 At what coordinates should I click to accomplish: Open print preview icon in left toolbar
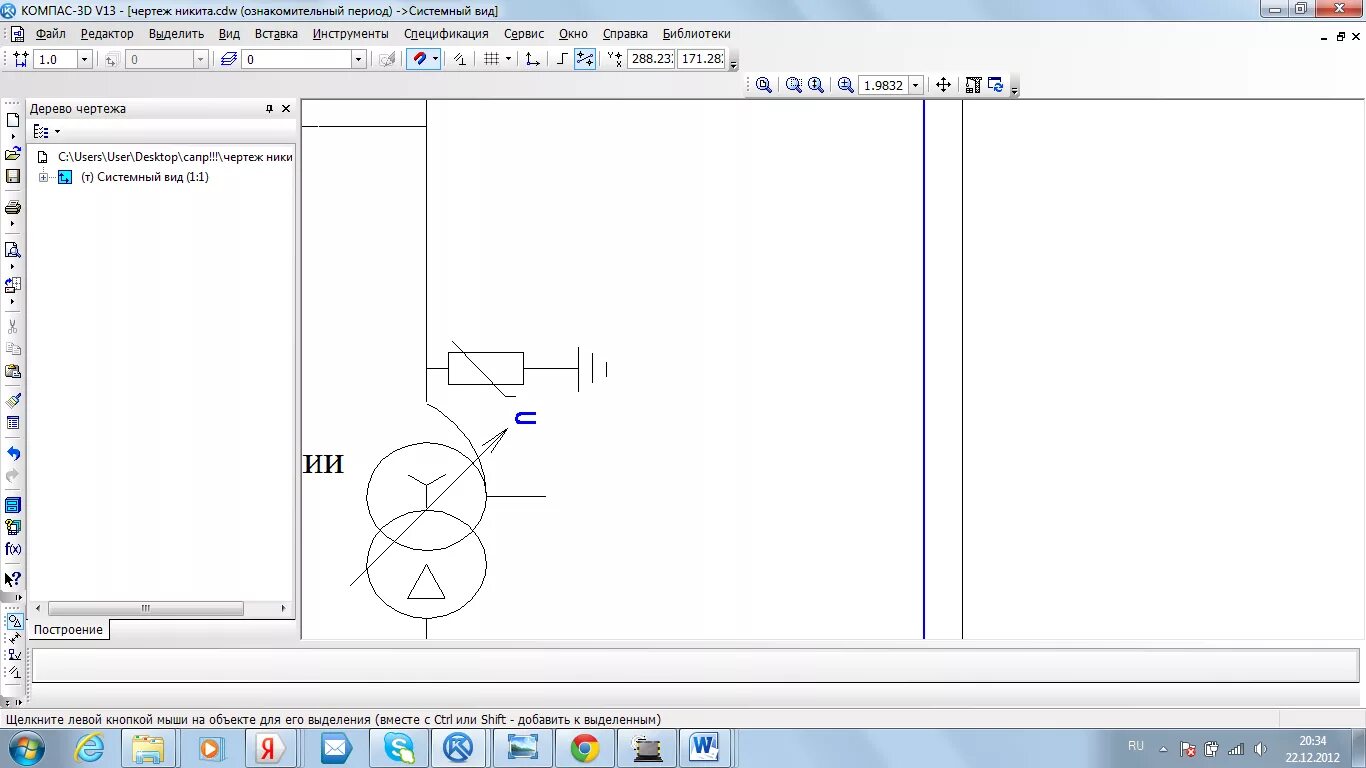[13, 250]
